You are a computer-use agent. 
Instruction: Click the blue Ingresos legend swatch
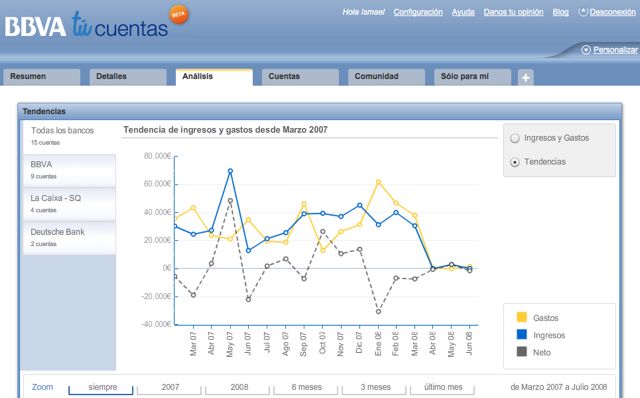(x=522, y=334)
